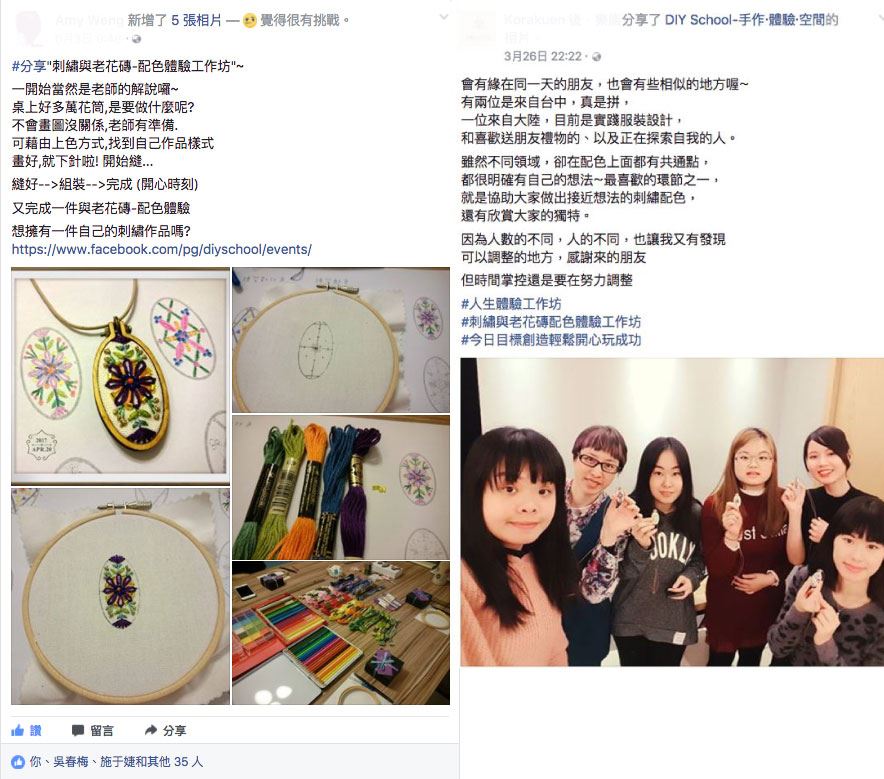Open the #人生體驗工作坊 hashtag
Image resolution: width=884 pixels, height=779 pixels.
(x=511, y=304)
